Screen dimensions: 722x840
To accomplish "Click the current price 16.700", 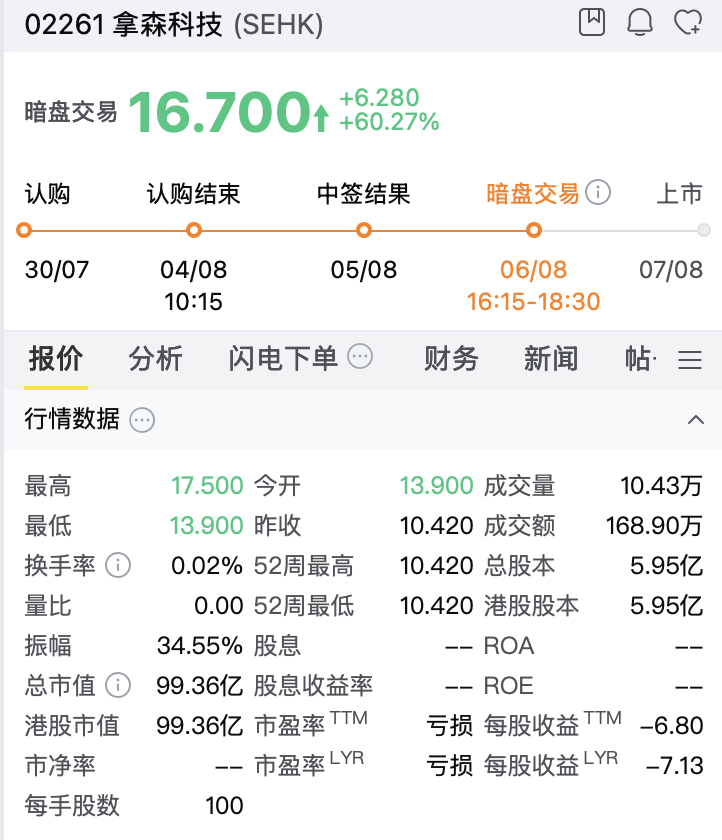I will pos(220,111).
